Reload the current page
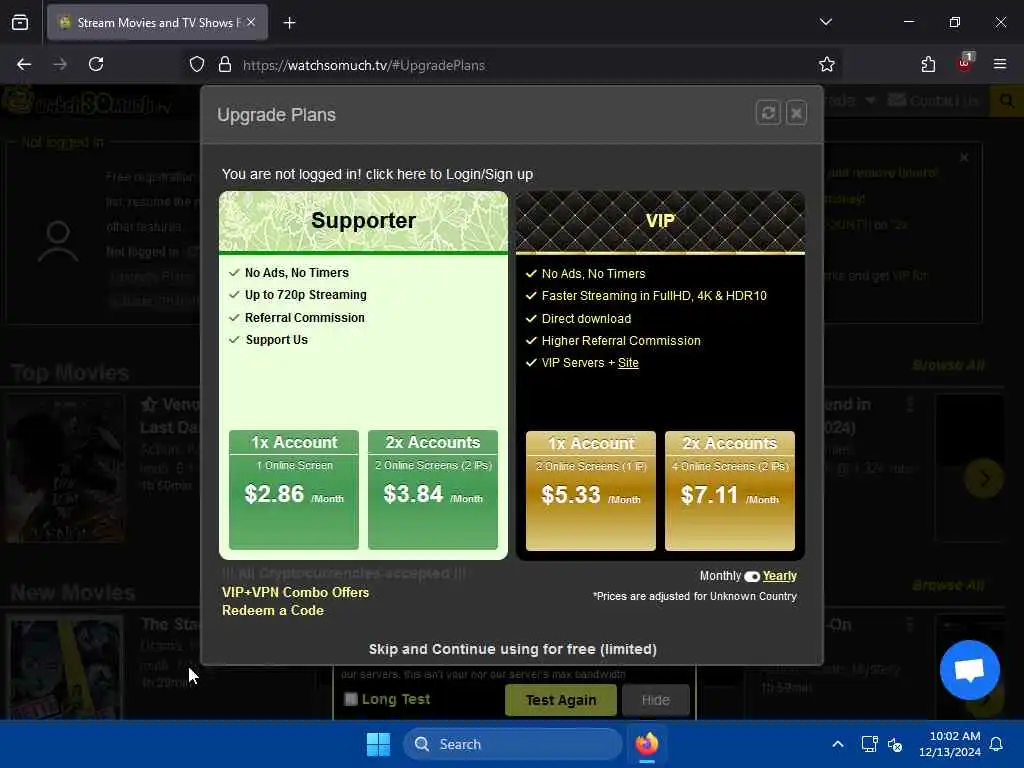Screen dimensions: 1024x768 point(96,65)
